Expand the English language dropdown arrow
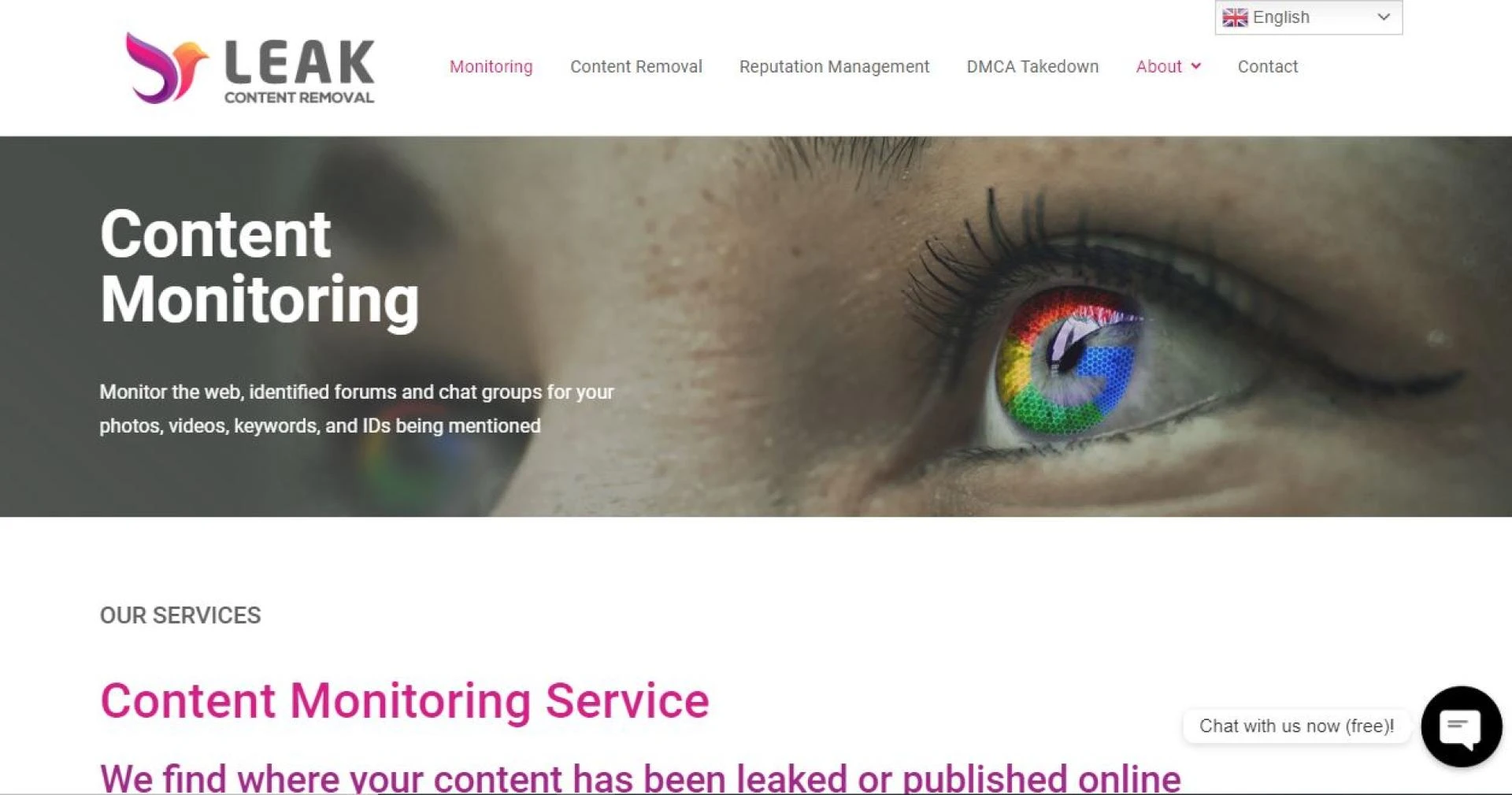 1384,17
